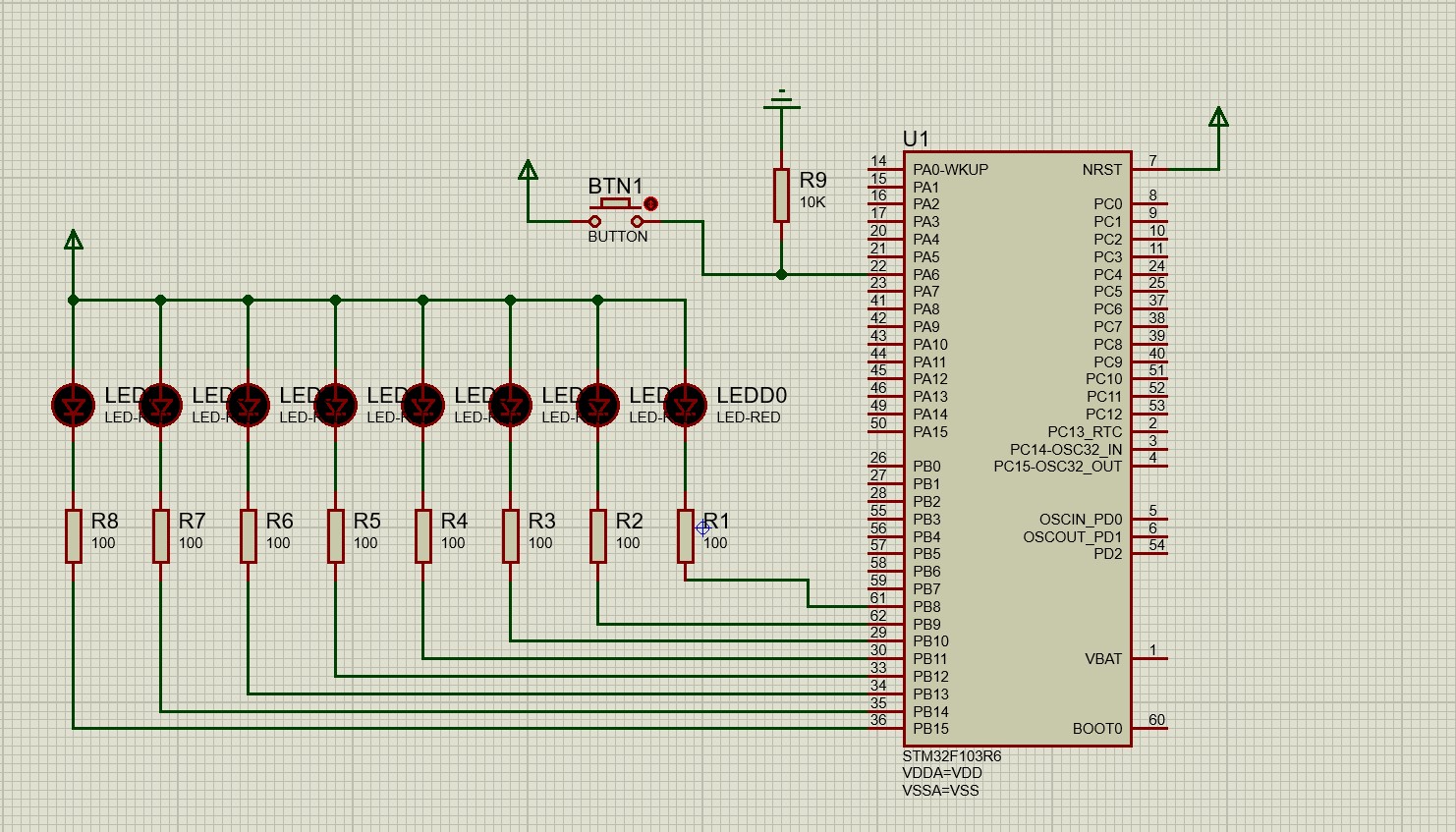This screenshot has width=1456, height=832.
Task: Click the PC15-OSC32_OUT pin label
Action: click(1058, 467)
